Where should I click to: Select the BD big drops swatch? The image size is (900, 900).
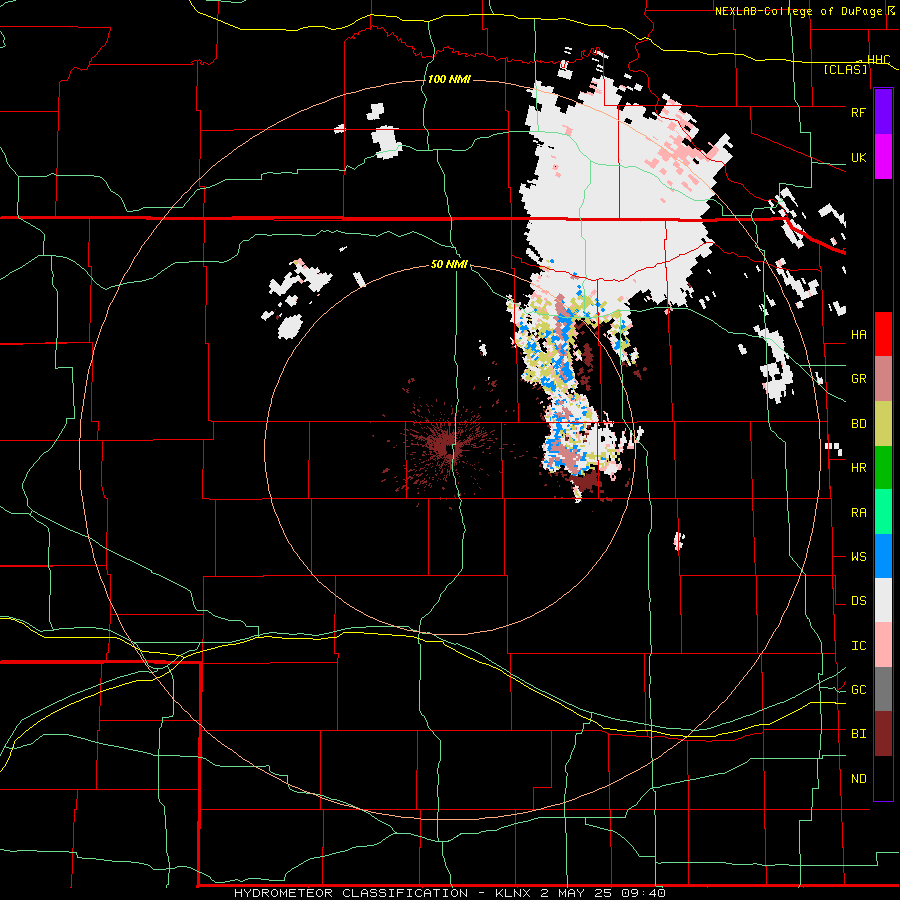(883, 424)
